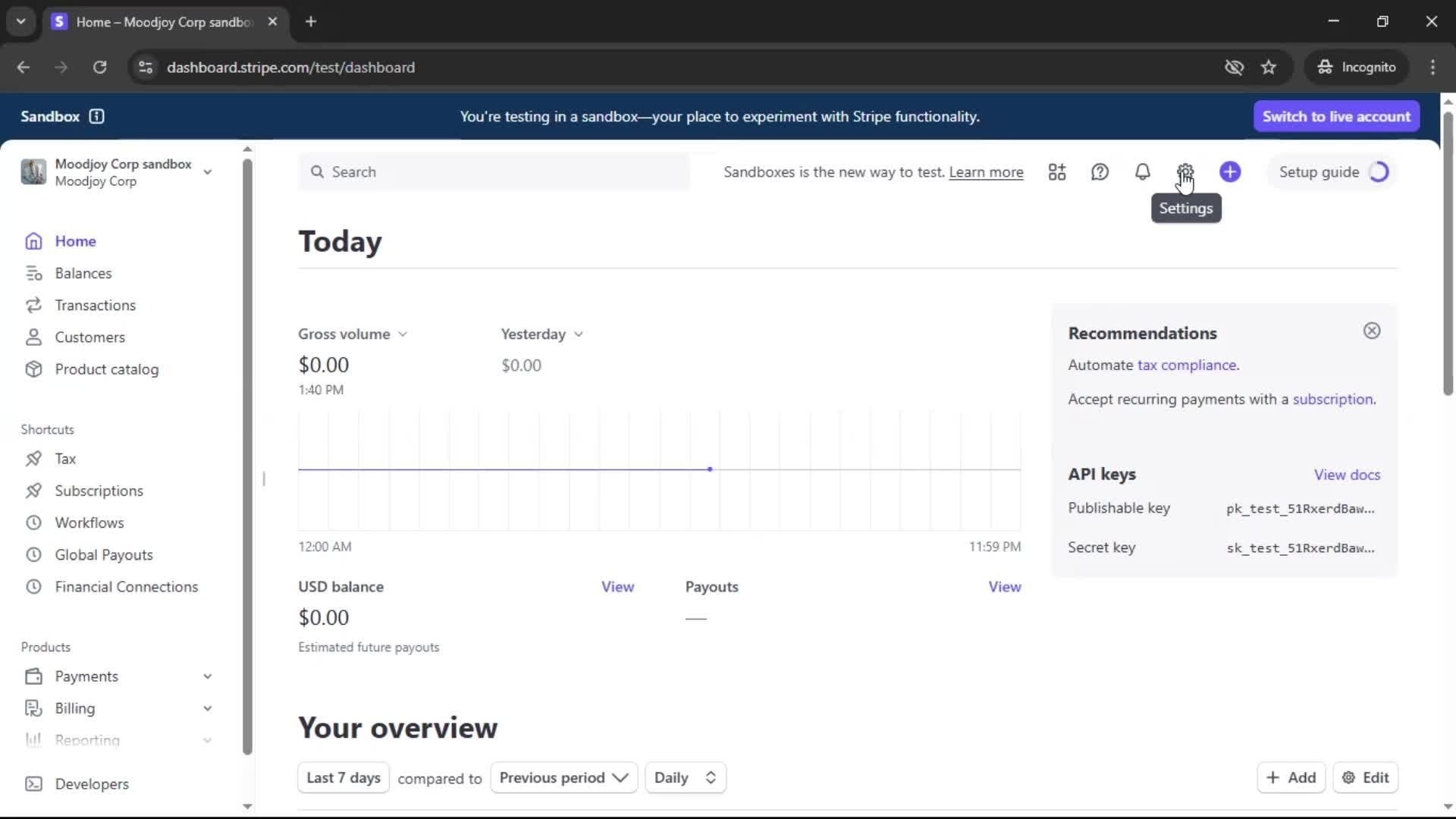Viewport: 1456px width, 819px height.
Task: Open the Yesterday comparison dropdown
Action: coord(541,334)
